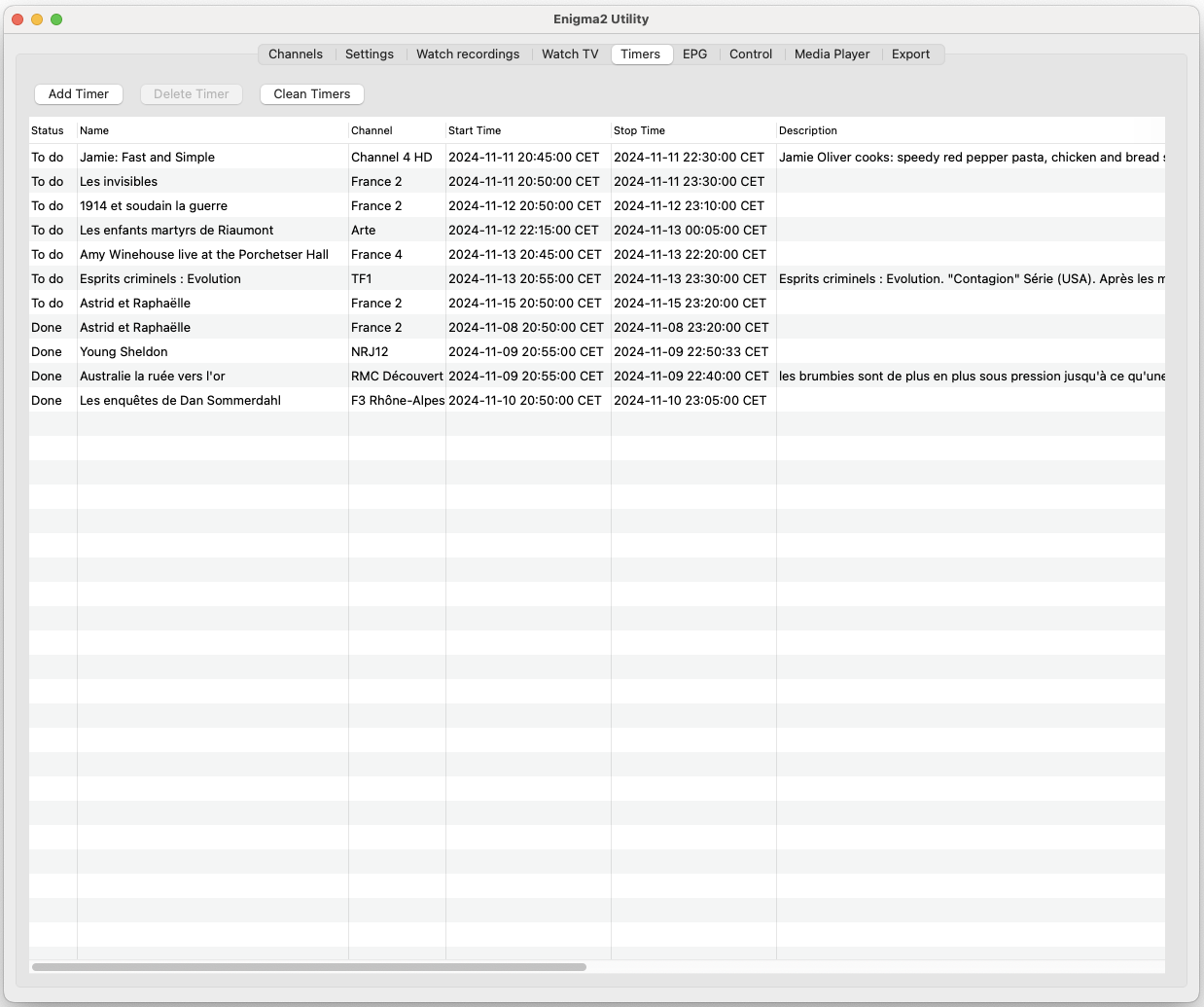1204x1007 pixels.
Task: Go to Watch recordings tab
Action: point(468,54)
